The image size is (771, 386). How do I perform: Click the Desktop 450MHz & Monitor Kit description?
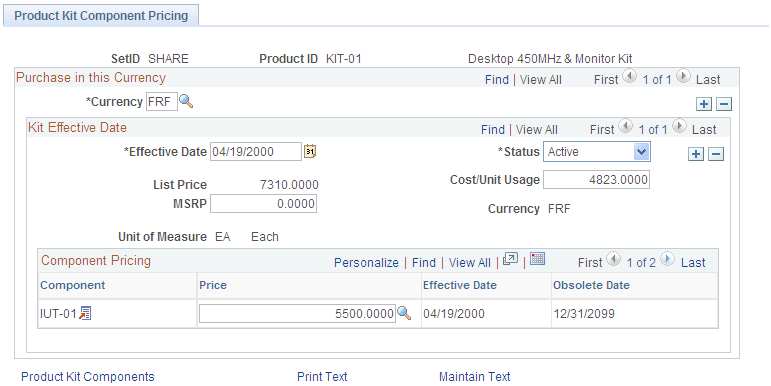pos(550,59)
